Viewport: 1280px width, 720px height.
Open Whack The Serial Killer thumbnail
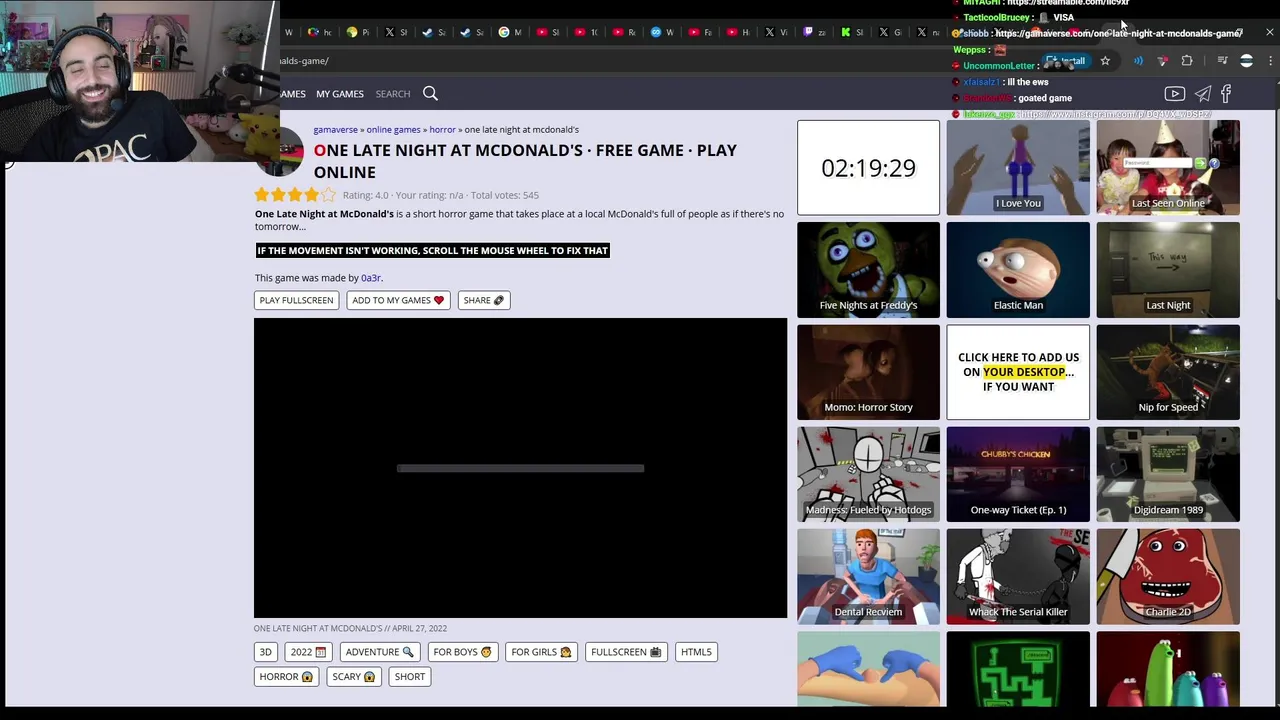pos(1018,577)
